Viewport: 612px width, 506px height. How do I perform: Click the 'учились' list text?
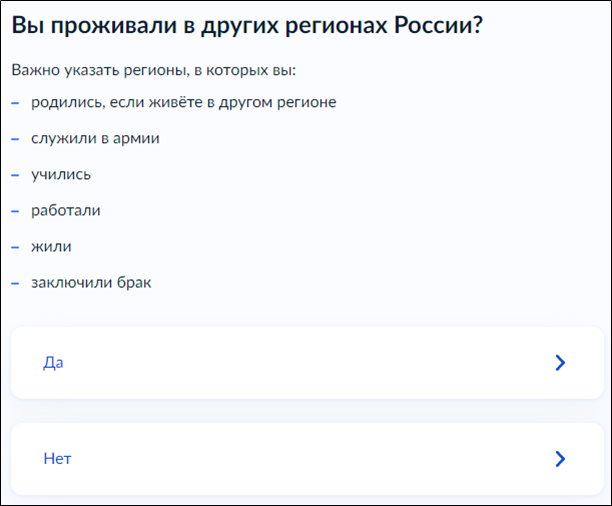61,174
